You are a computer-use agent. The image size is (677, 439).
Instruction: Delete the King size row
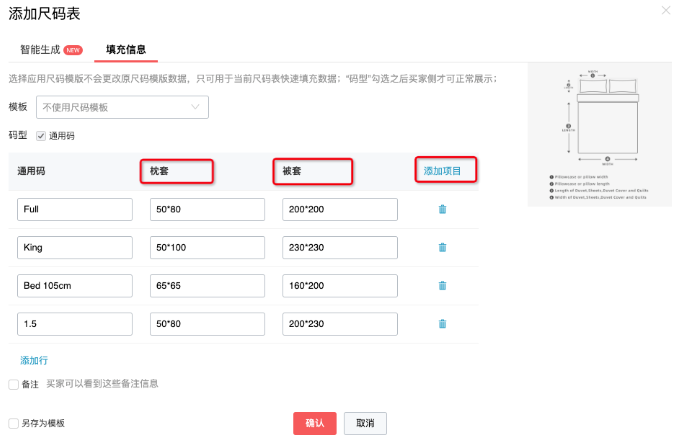coord(442,247)
